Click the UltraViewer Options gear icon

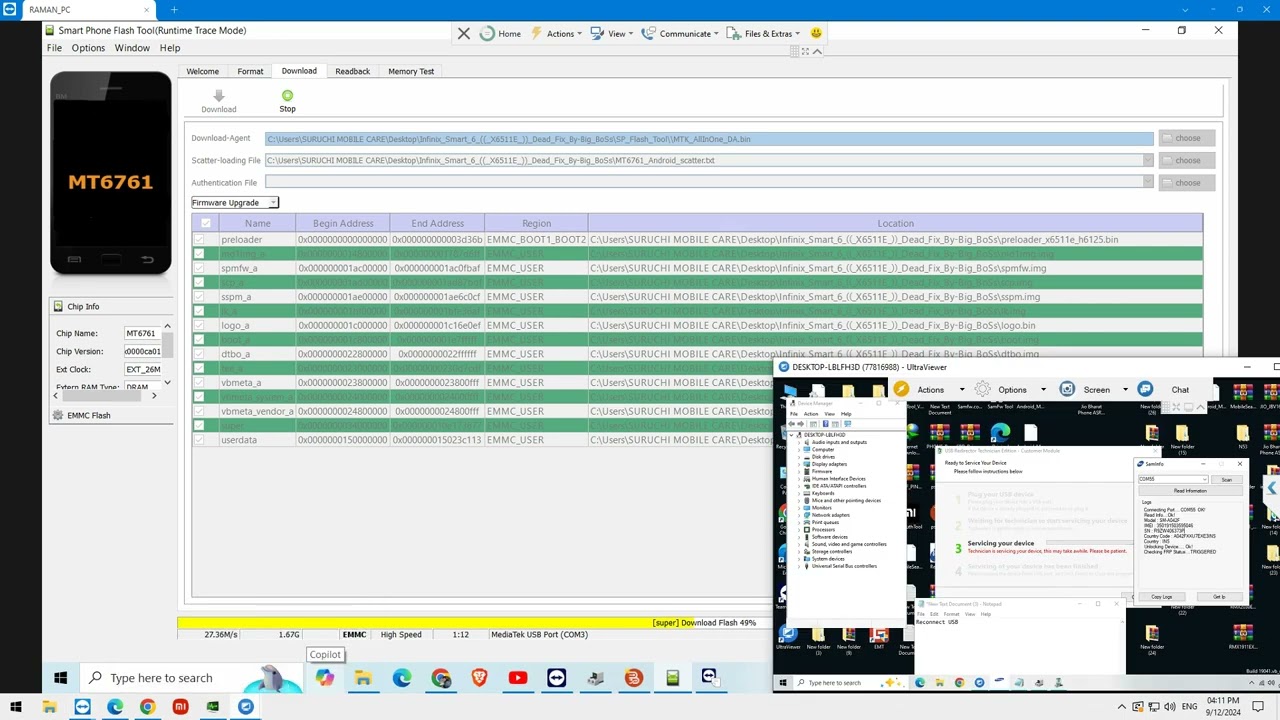click(983, 389)
